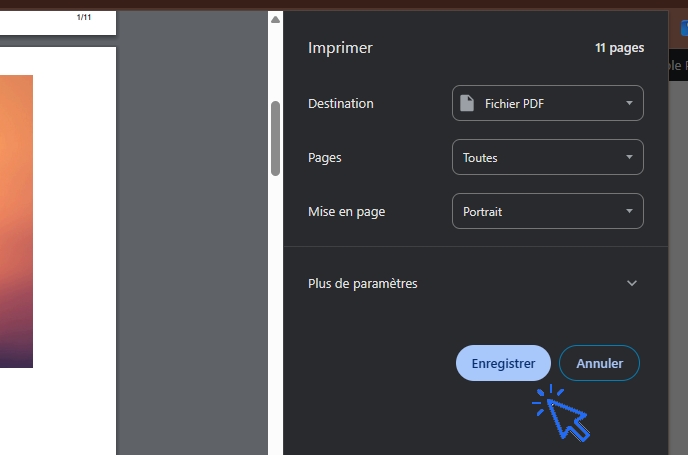This screenshot has height=455, width=688.
Task: Click the Imprimer dialog title
Action: coord(340,48)
